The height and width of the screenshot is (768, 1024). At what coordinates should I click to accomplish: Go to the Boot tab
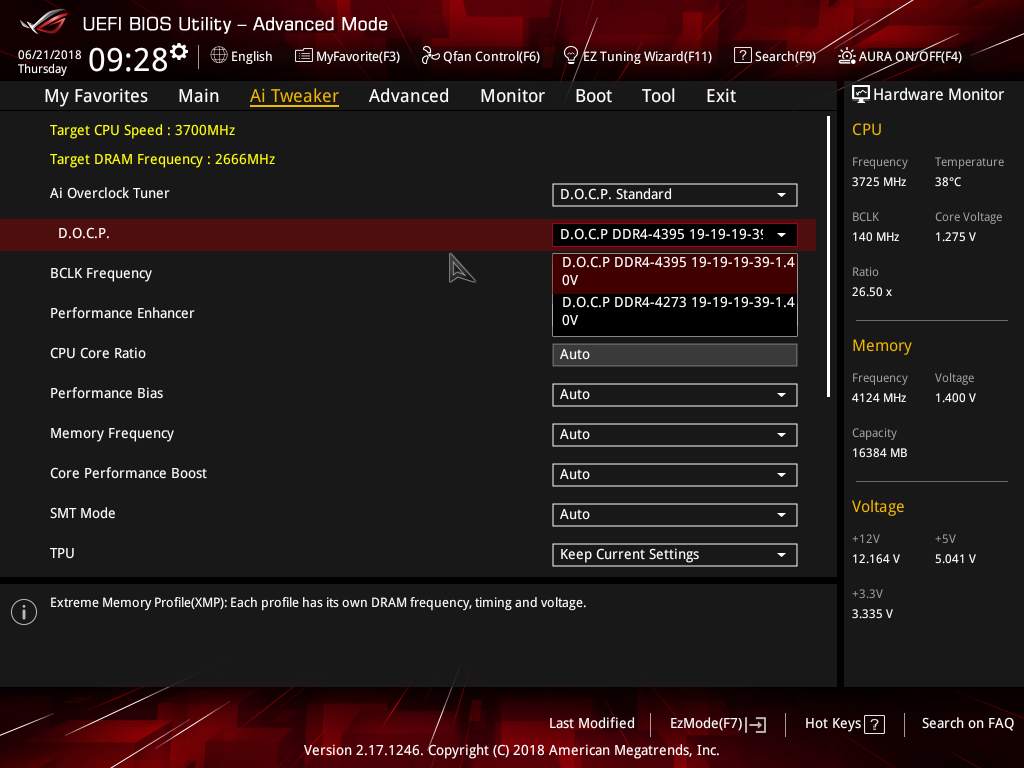coord(594,96)
